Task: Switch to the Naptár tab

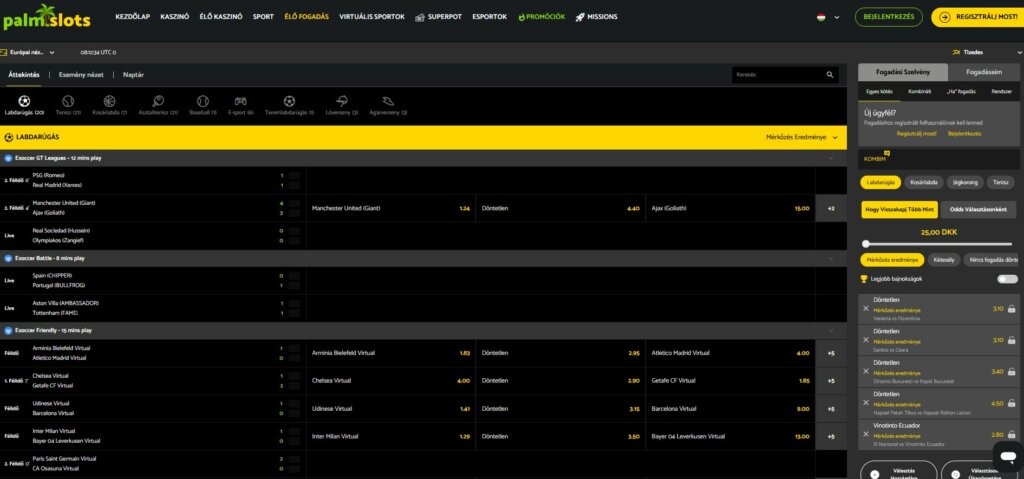Action: click(x=133, y=75)
